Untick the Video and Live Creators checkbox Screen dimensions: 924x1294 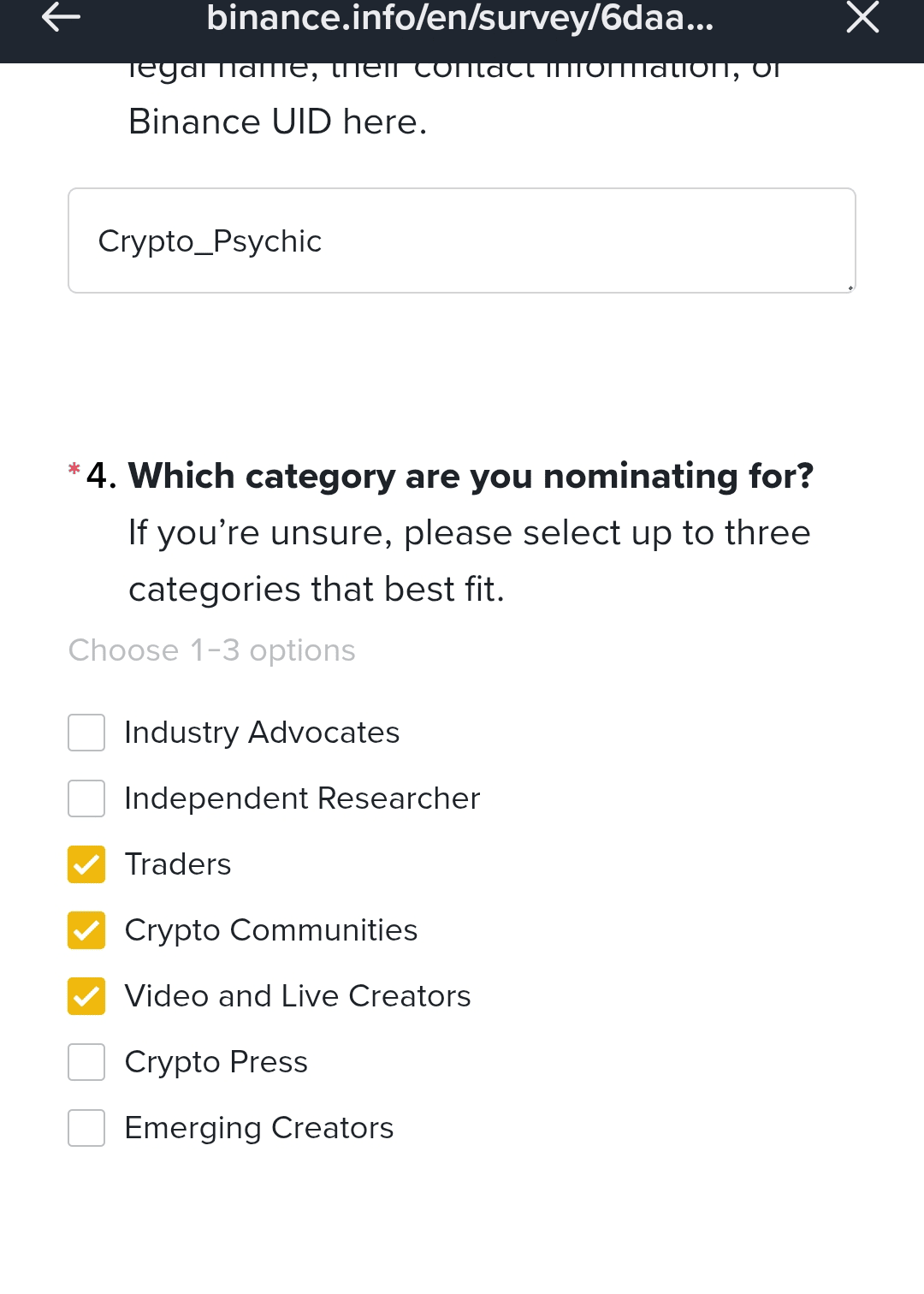(x=86, y=996)
